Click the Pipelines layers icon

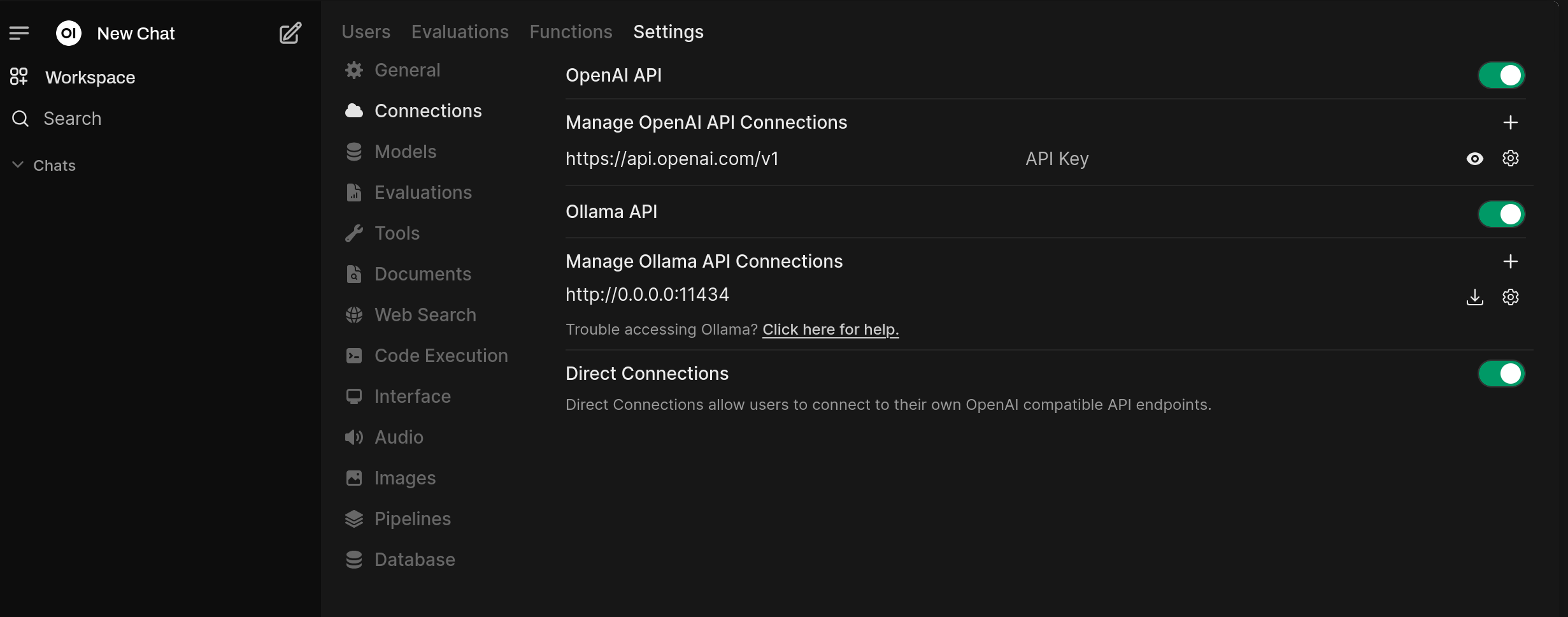coord(354,519)
